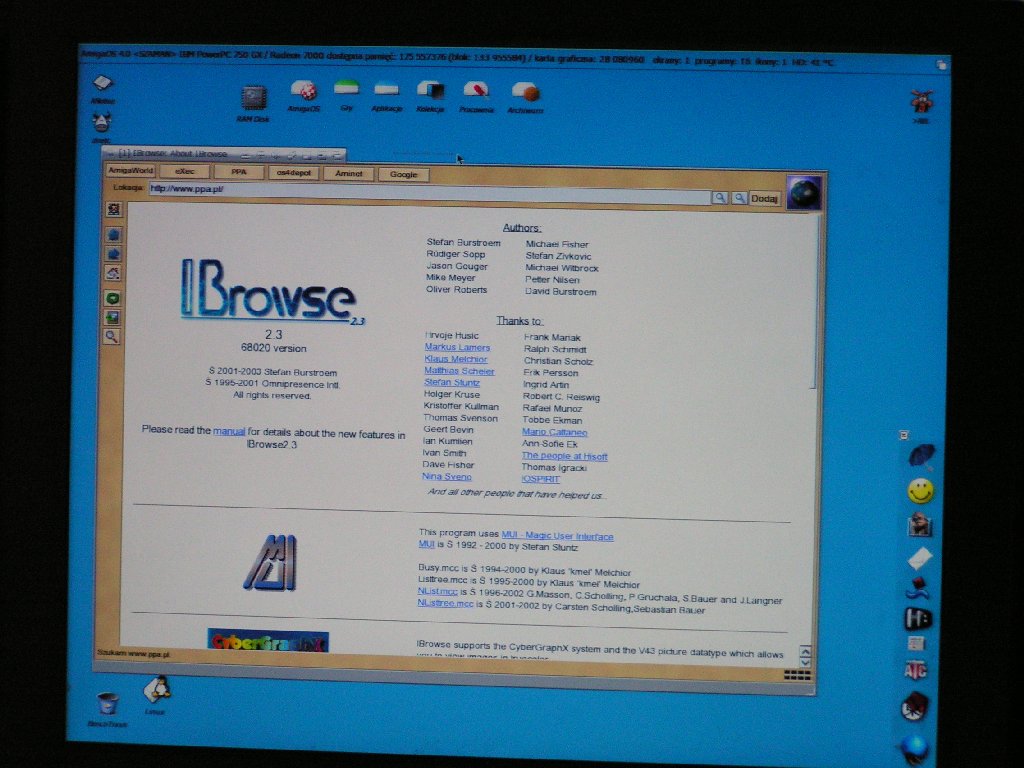This screenshot has width=1024, height=768.
Task: Follow the Matthias Scheler link
Action: 459,371
